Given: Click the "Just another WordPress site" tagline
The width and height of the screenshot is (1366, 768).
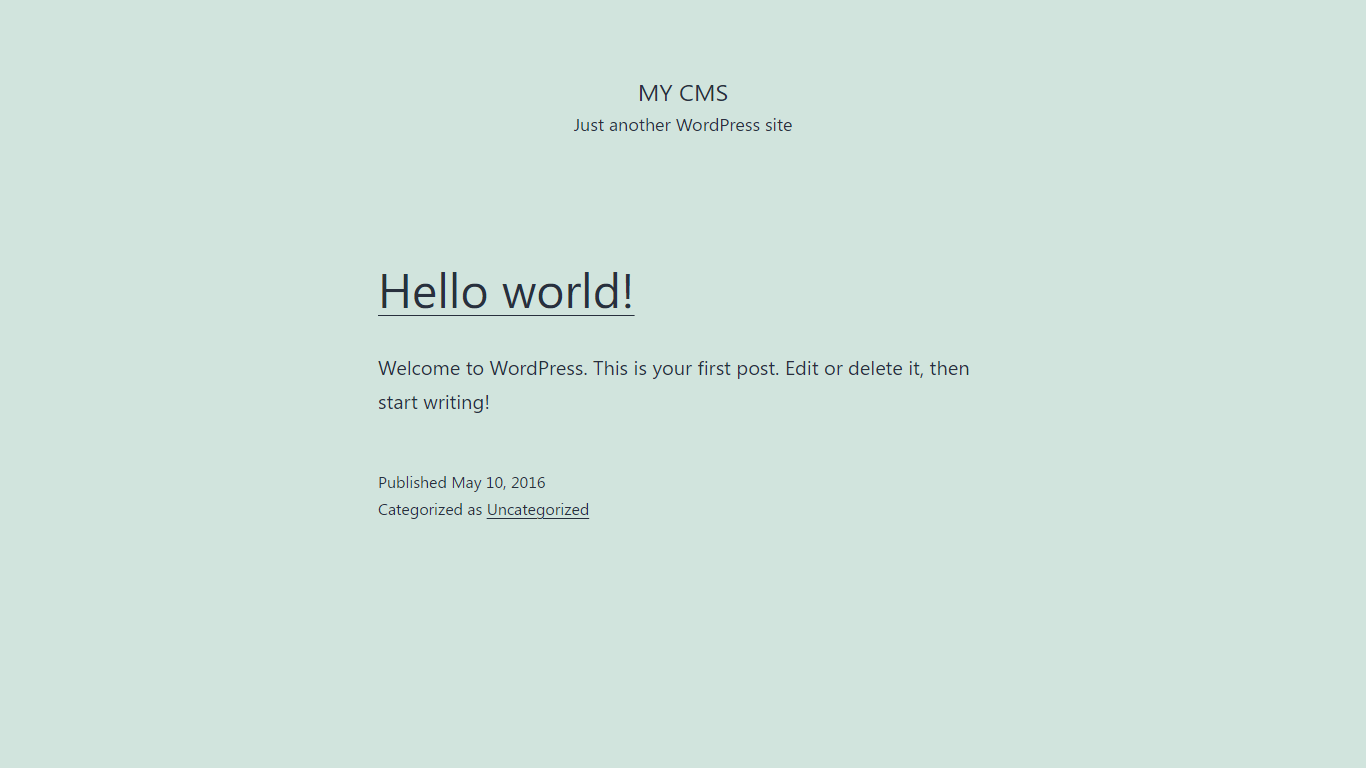Looking at the screenshot, I should (683, 125).
